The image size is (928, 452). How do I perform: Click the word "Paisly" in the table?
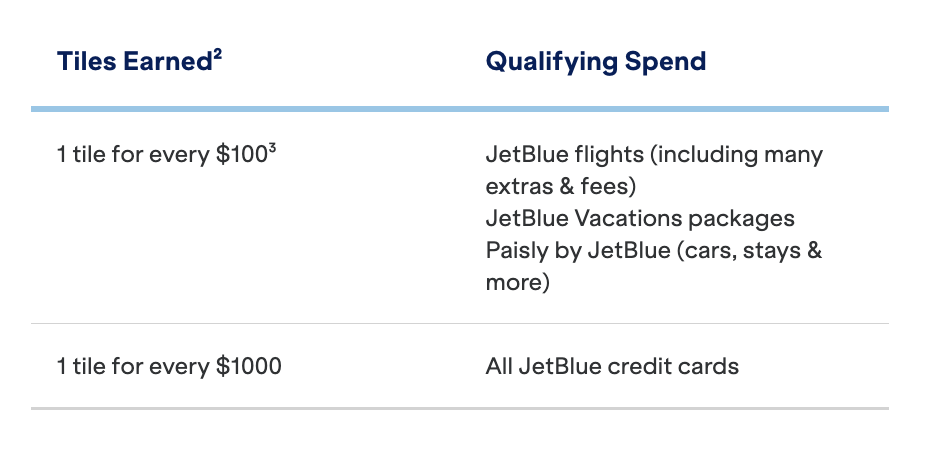click(516, 250)
